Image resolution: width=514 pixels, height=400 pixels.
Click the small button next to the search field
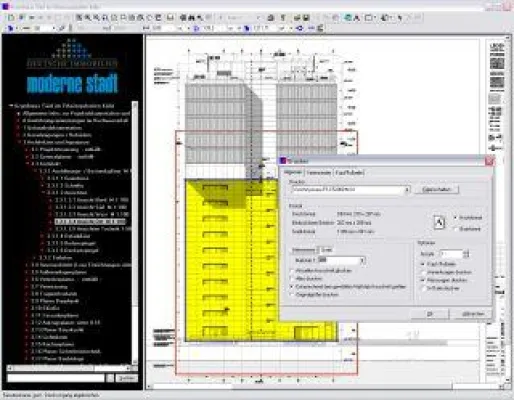(x=110, y=378)
